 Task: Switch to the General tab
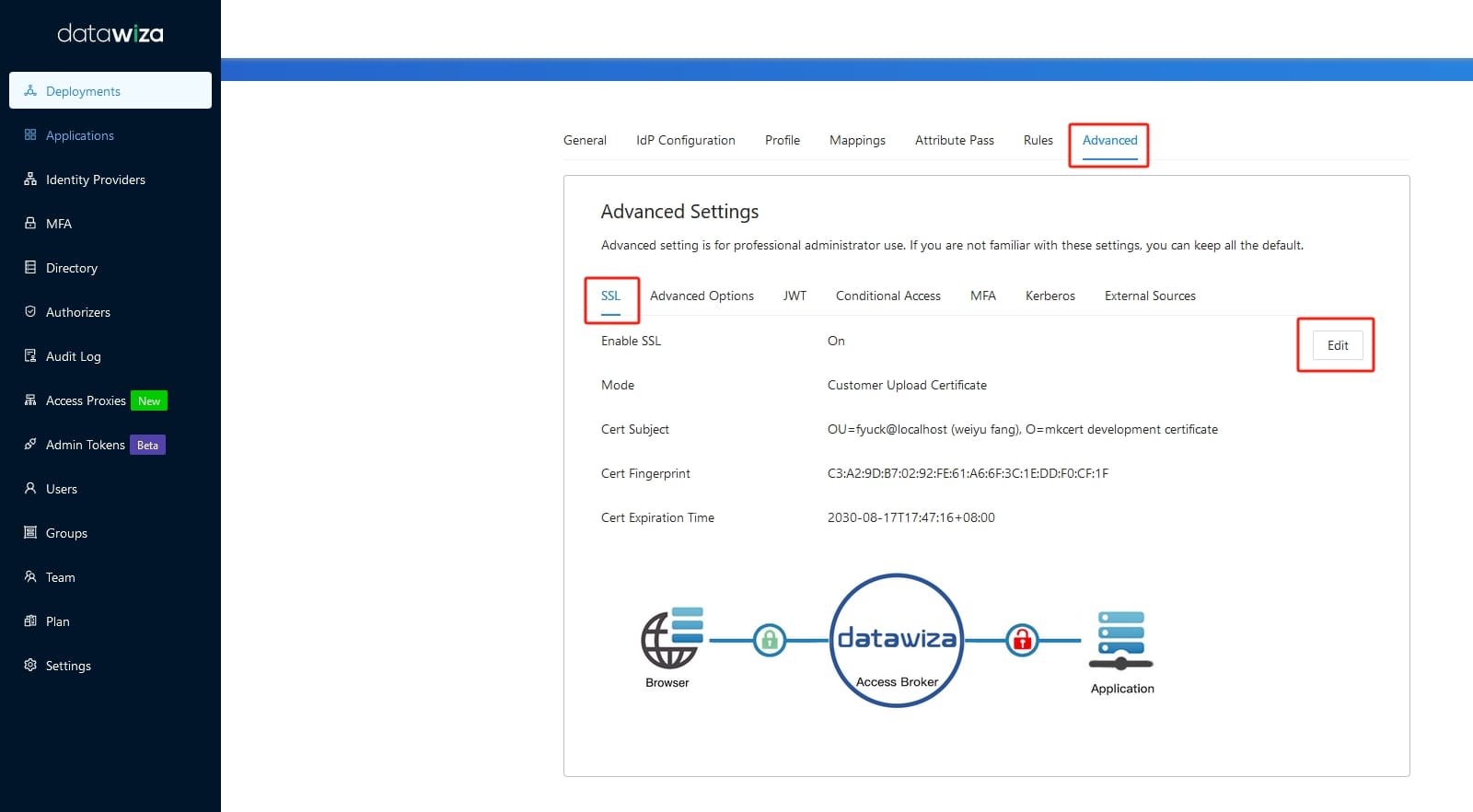[585, 140]
